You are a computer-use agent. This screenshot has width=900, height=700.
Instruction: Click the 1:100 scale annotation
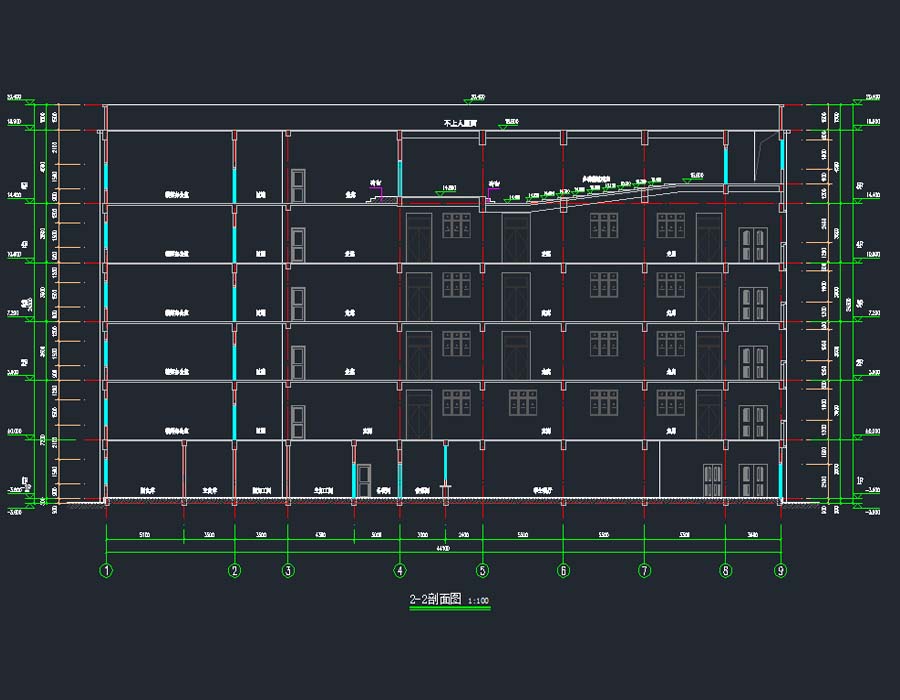pyautogui.click(x=478, y=602)
